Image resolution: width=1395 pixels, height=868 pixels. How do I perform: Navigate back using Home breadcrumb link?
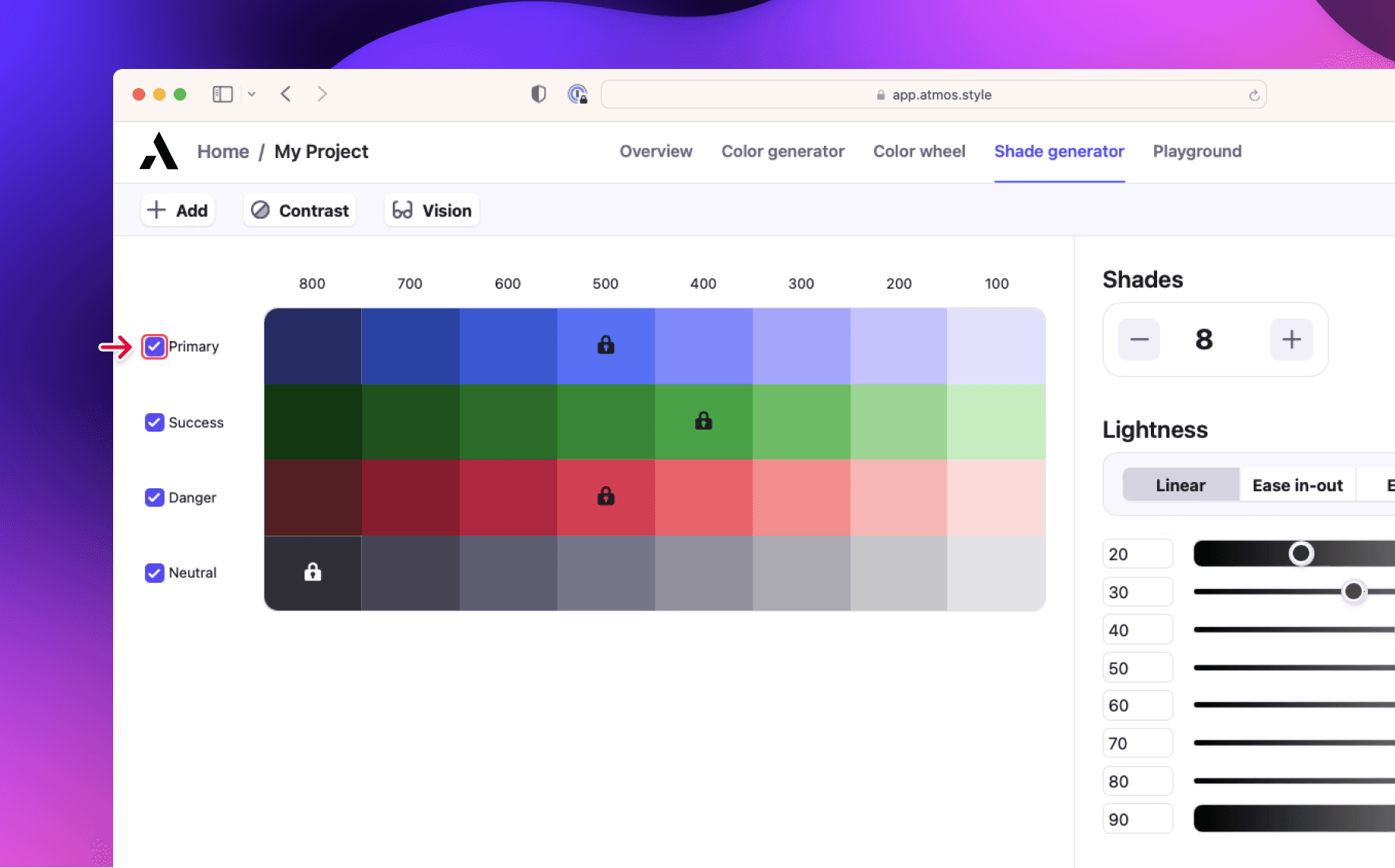tap(222, 151)
